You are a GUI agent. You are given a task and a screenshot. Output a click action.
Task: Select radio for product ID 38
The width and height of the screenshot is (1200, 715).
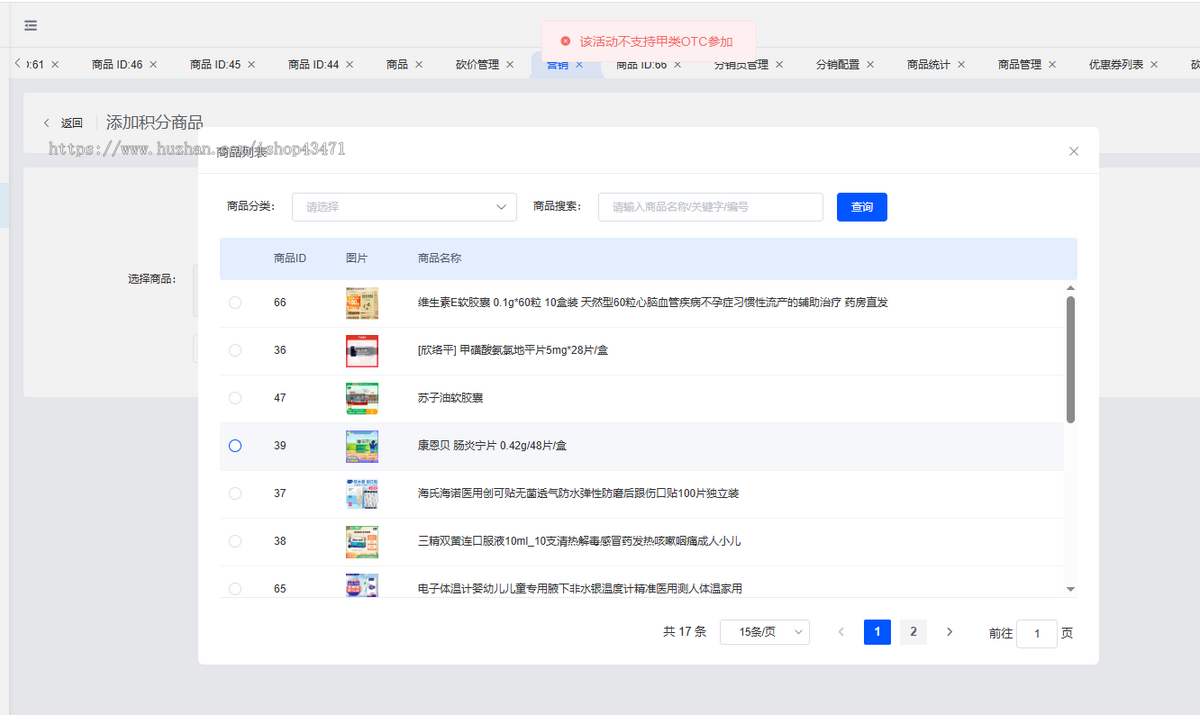pos(235,541)
